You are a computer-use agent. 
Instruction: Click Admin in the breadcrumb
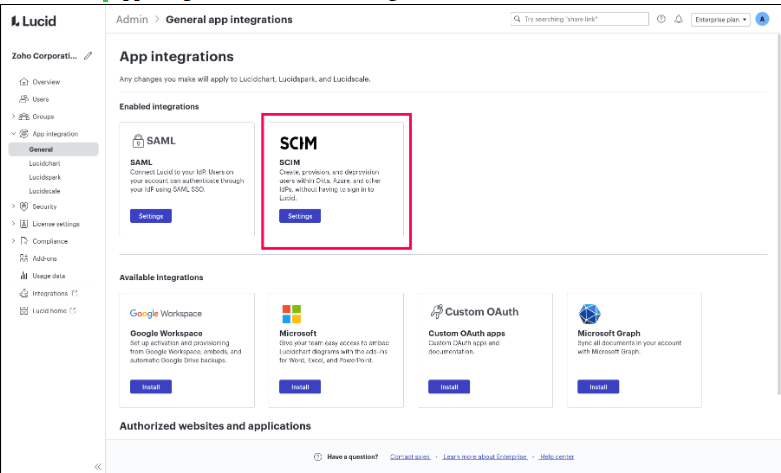tap(131, 19)
